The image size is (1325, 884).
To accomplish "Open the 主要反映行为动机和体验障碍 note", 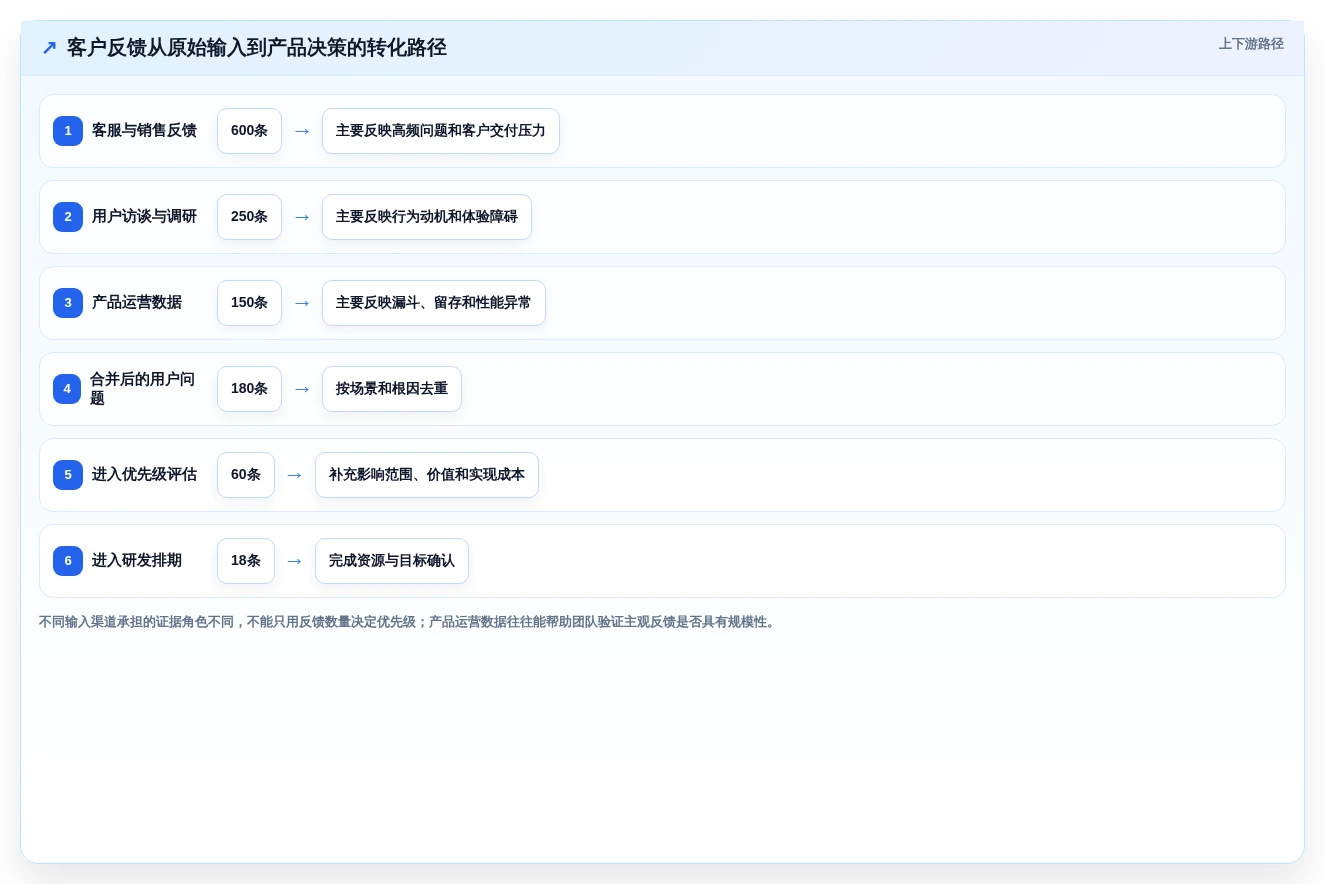I will coord(427,217).
